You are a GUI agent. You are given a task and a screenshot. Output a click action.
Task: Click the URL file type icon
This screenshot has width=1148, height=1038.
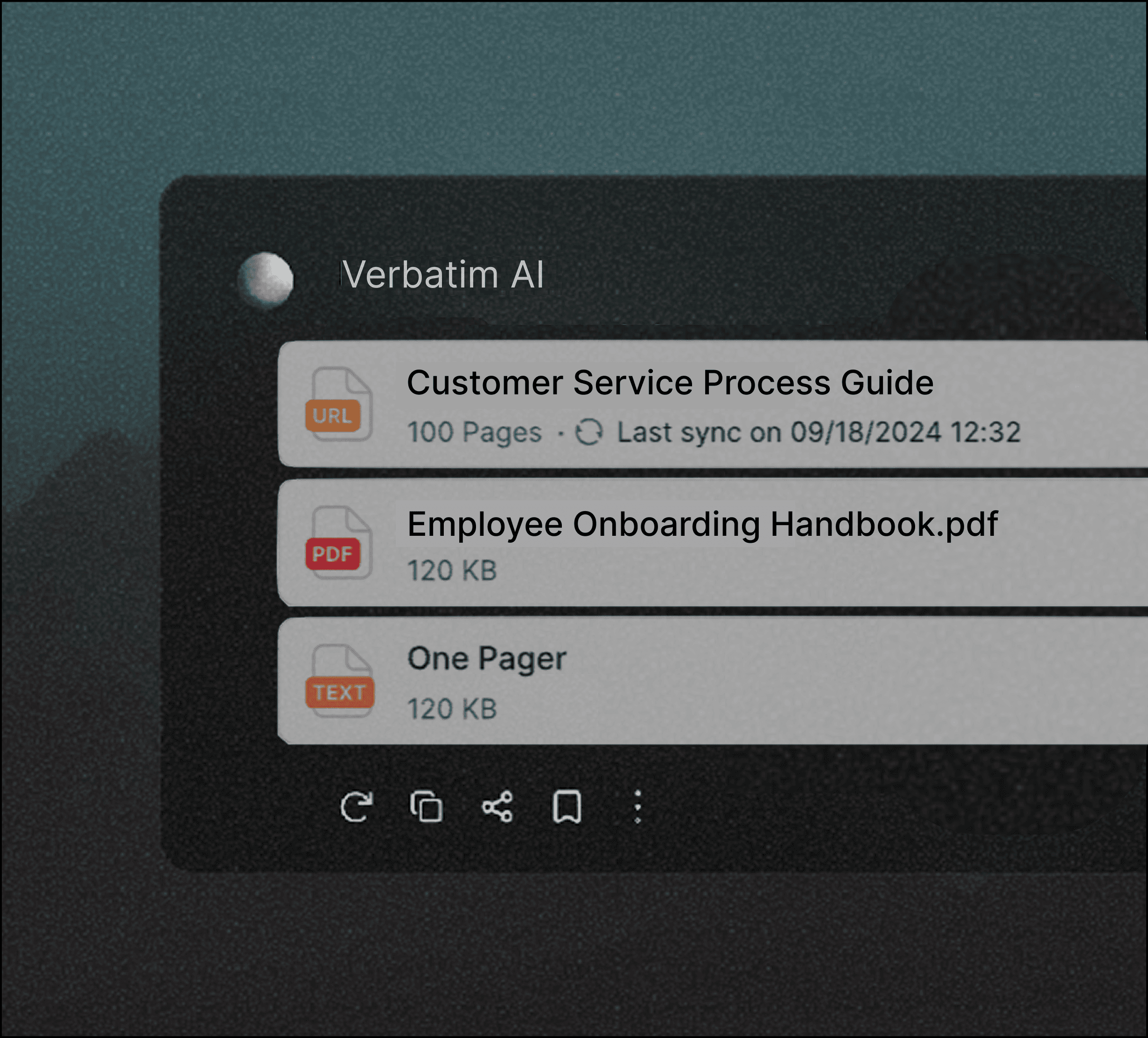click(340, 405)
